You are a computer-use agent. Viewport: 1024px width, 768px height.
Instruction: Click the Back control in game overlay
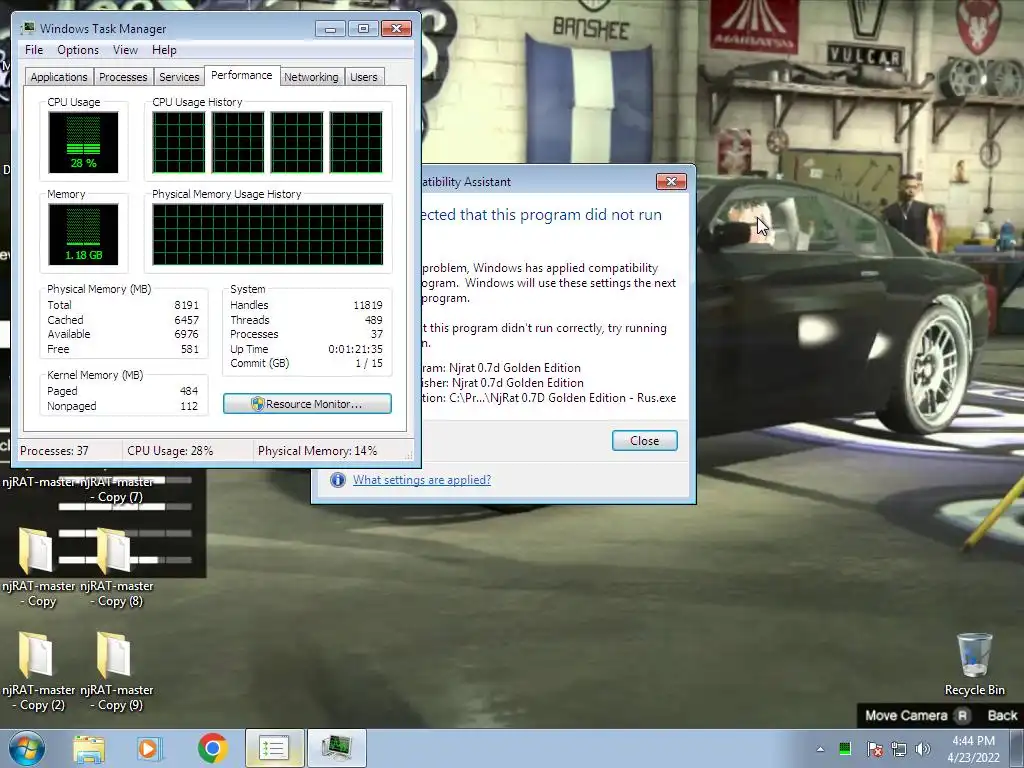coord(1002,715)
